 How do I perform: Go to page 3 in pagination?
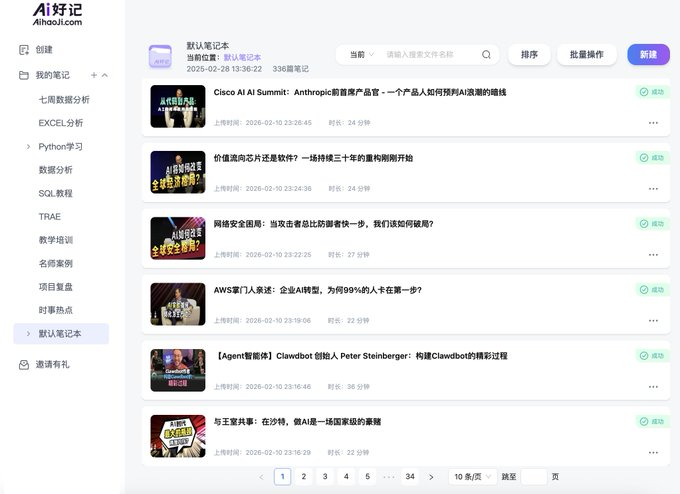point(325,477)
